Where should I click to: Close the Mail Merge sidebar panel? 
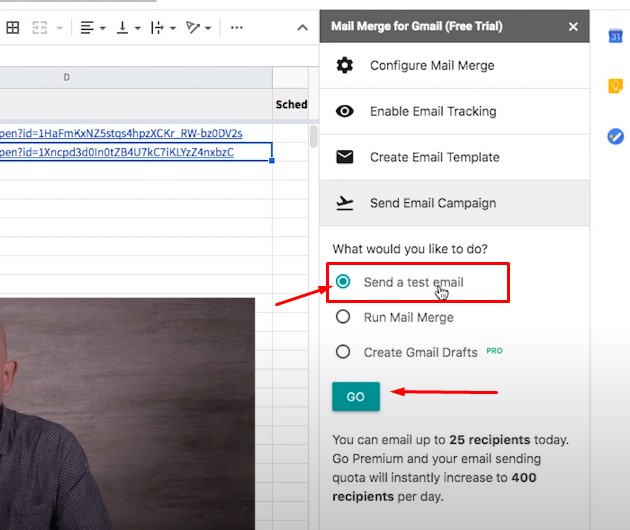[573, 27]
